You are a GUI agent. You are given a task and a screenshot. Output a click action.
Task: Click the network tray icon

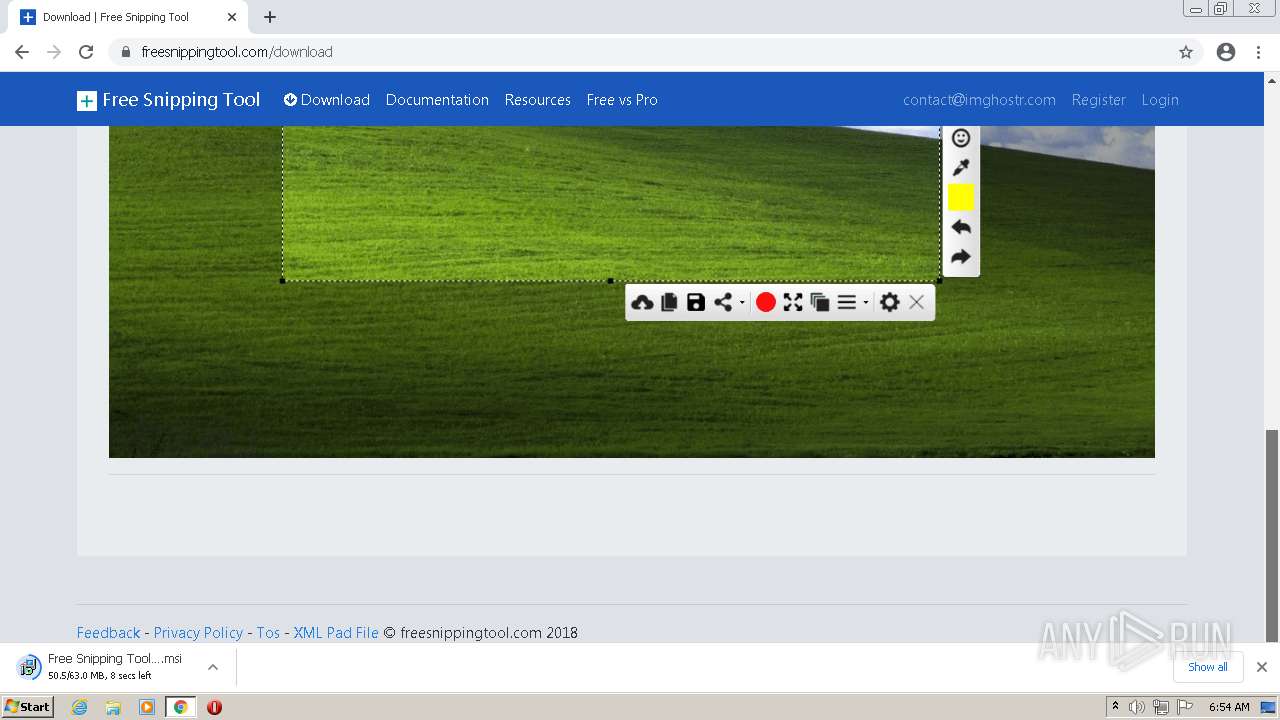1161,707
